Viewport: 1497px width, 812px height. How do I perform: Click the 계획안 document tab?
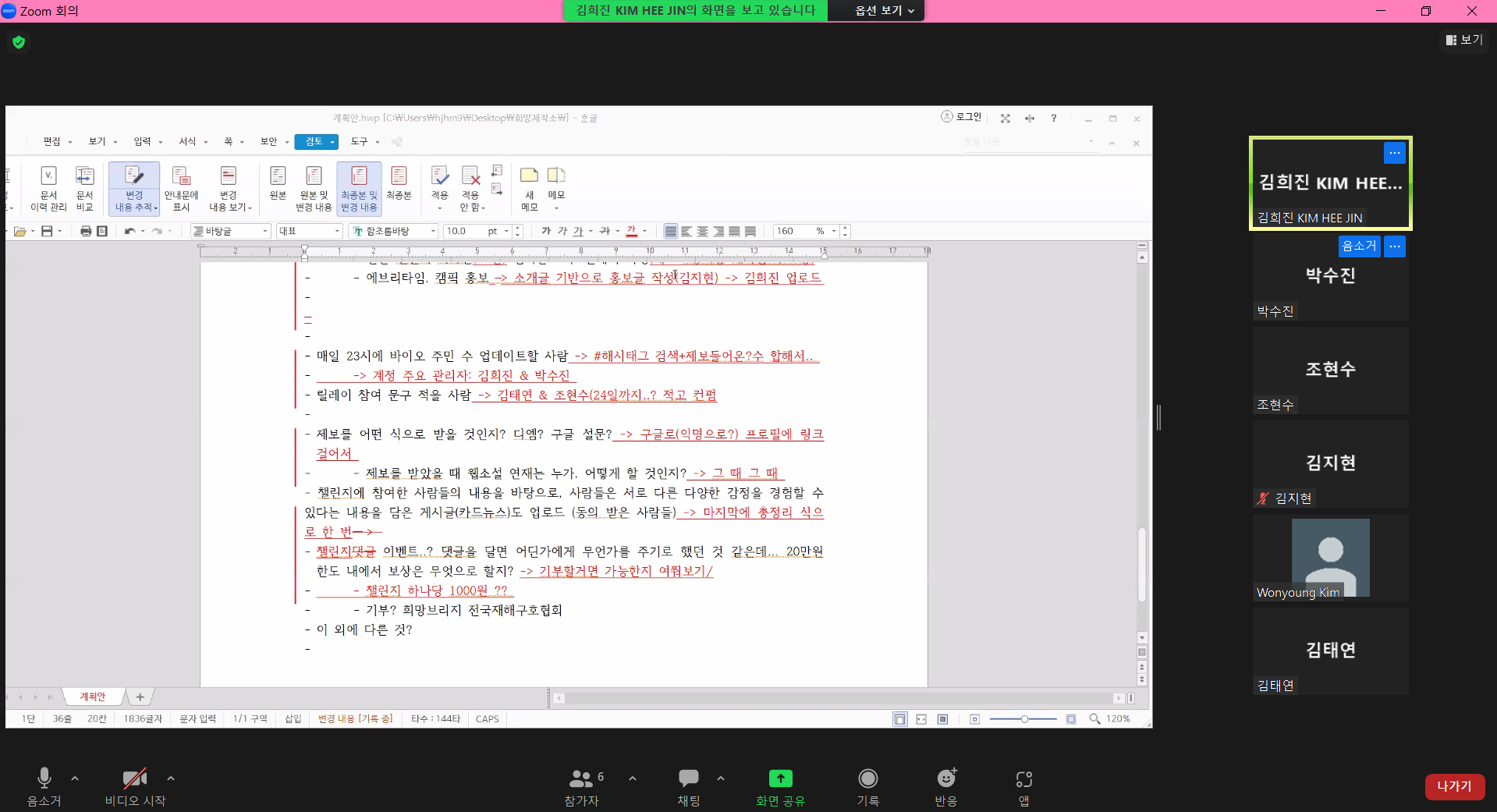click(92, 697)
